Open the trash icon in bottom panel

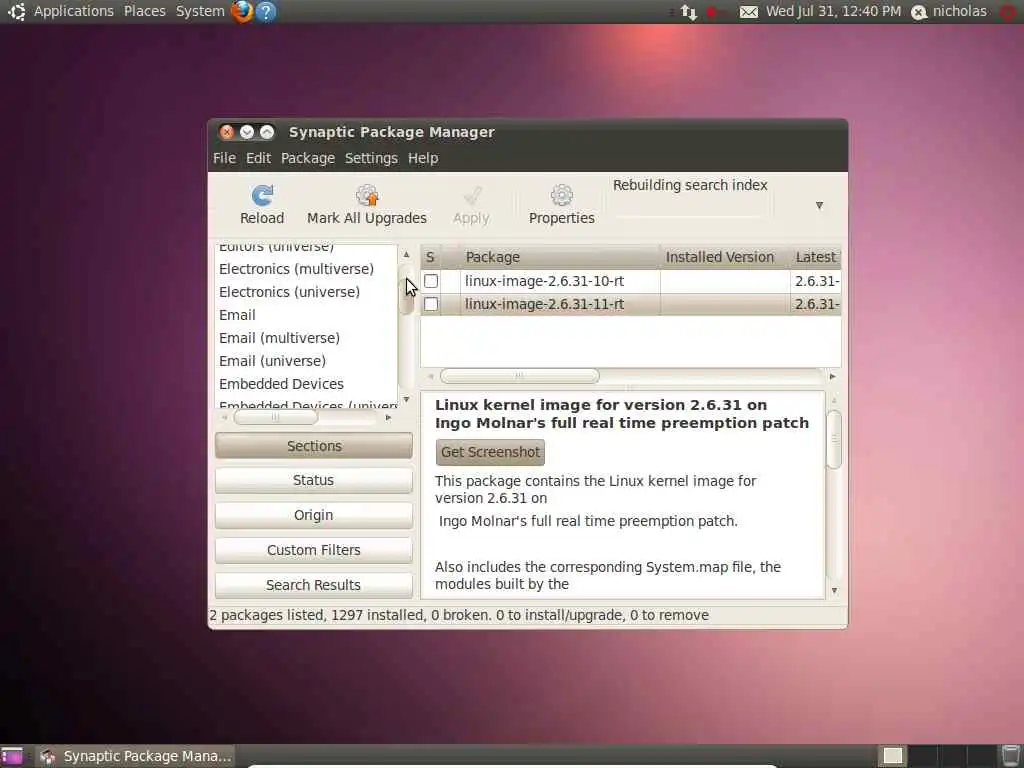(x=1010, y=756)
